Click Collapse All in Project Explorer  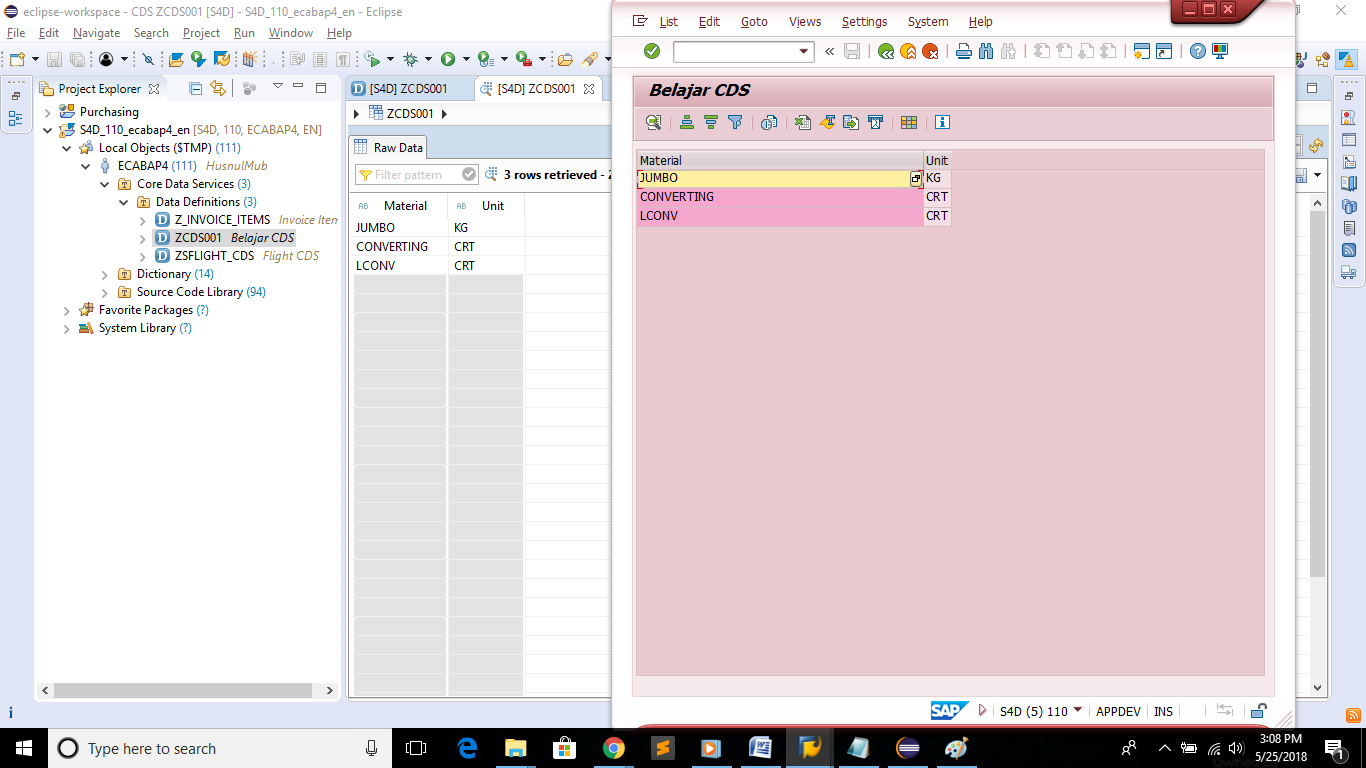195,88
